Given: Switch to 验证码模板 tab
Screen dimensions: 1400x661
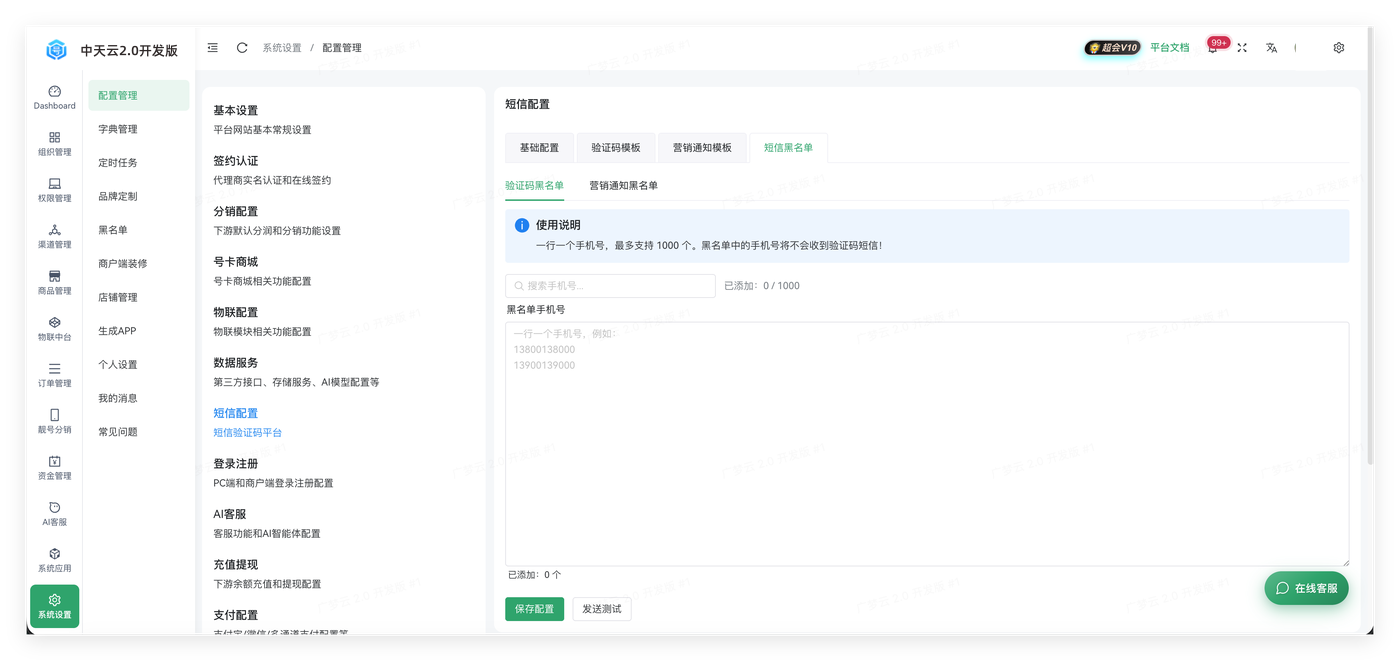Looking at the screenshot, I should (616, 147).
